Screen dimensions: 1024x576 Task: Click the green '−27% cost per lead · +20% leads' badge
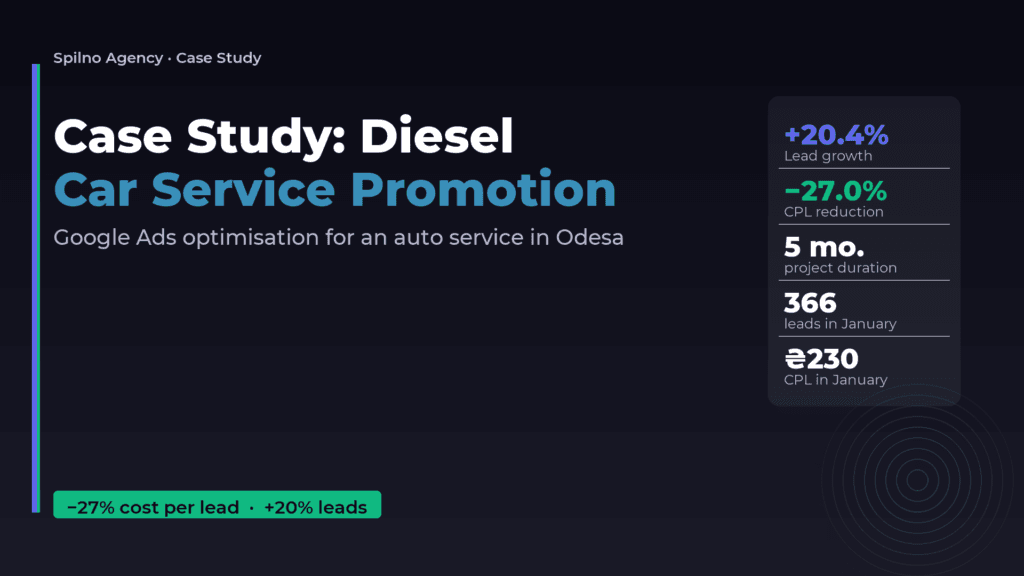point(217,505)
